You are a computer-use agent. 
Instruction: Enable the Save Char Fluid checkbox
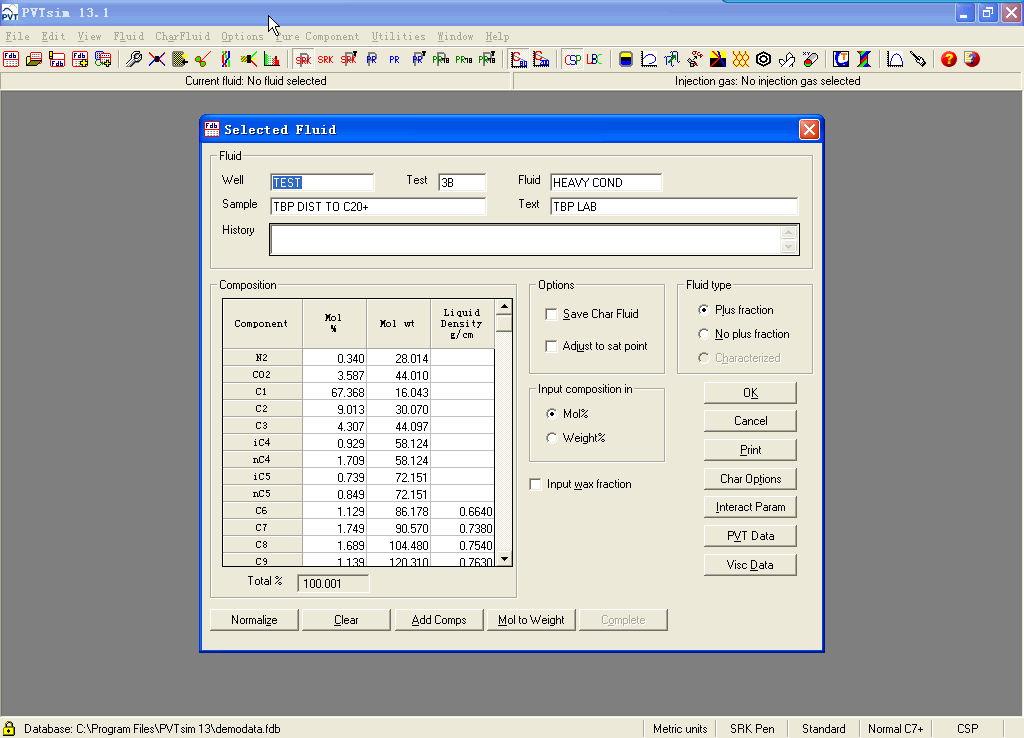(551, 314)
